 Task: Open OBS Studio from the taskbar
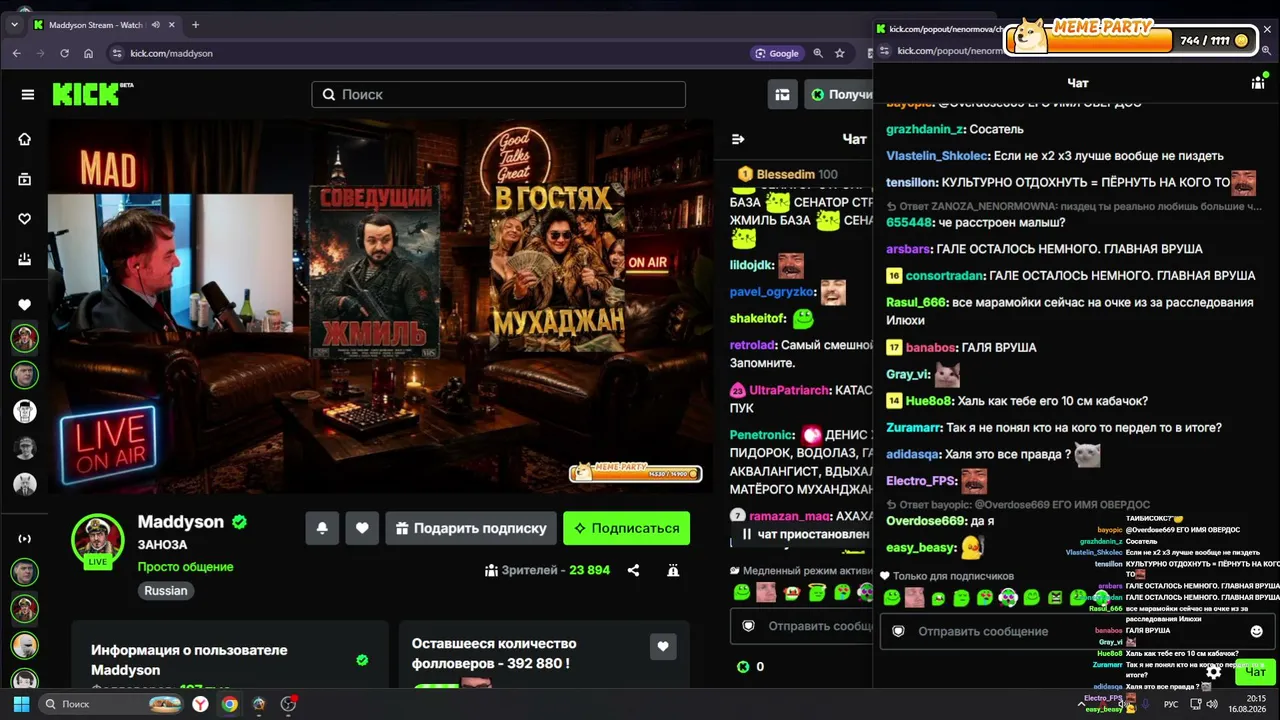coord(289,704)
